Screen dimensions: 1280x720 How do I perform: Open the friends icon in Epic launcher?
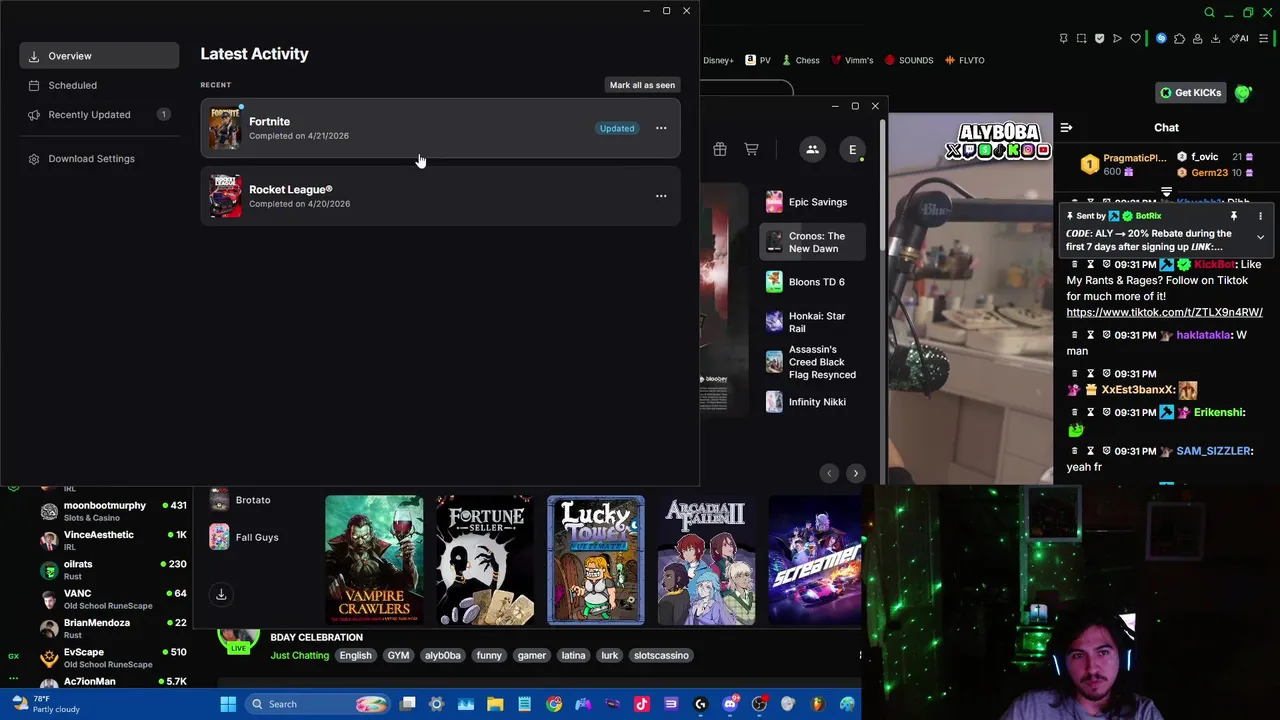click(x=812, y=149)
